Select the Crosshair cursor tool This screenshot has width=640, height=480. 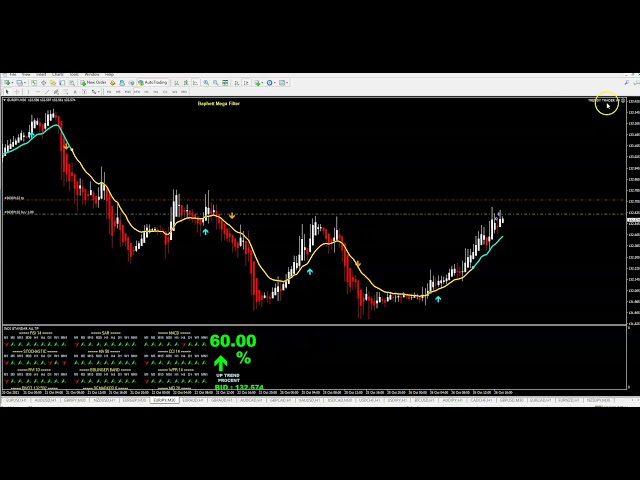point(18,92)
